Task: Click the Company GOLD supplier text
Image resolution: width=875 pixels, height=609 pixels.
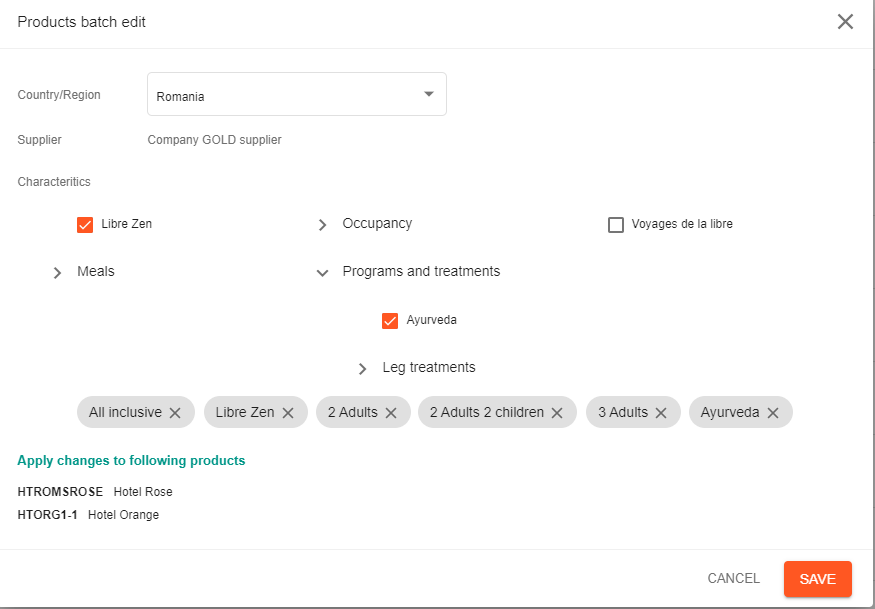Action: click(x=214, y=140)
